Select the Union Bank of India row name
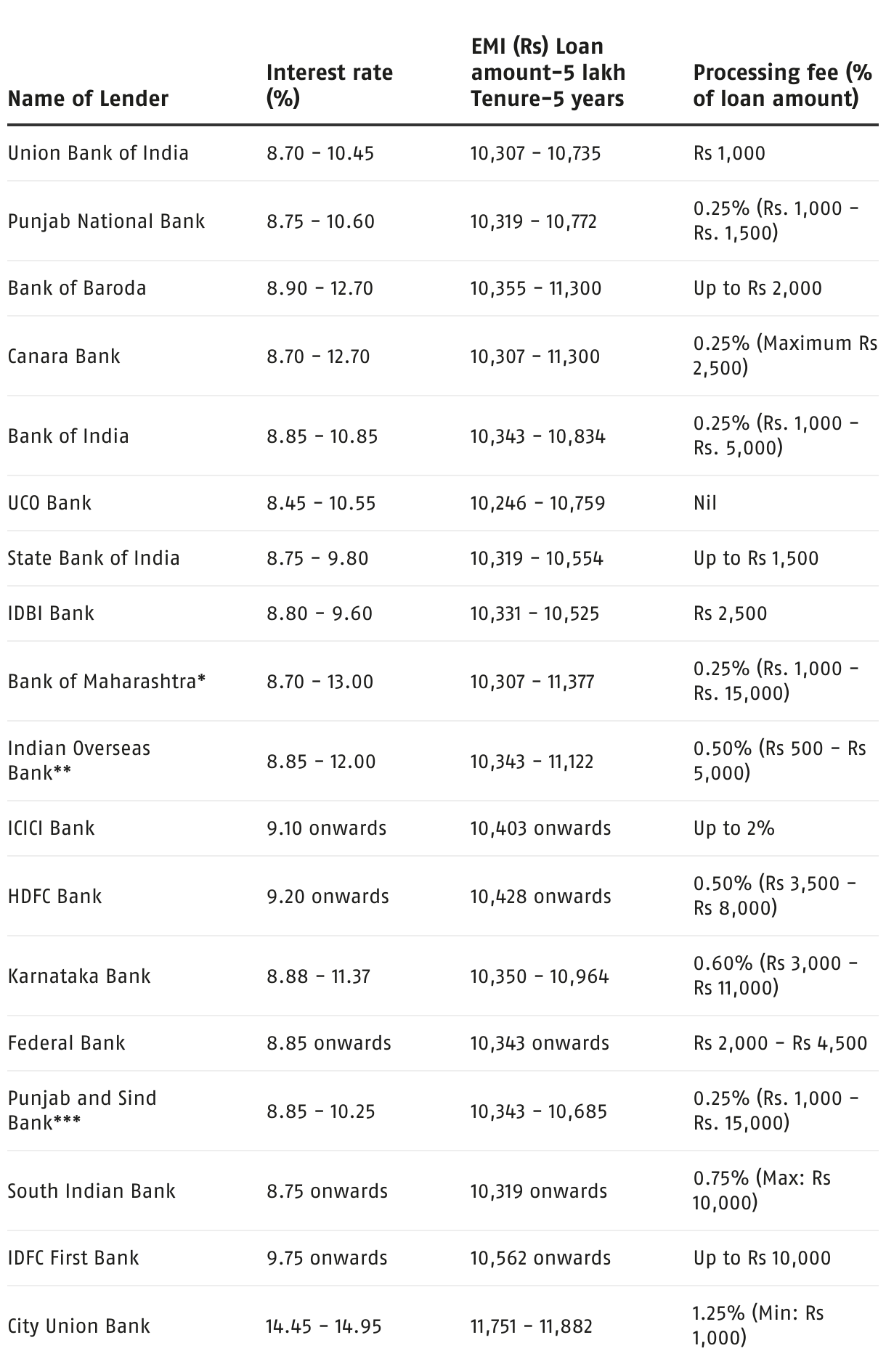The height and width of the screenshot is (1372, 886). (98, 153)
